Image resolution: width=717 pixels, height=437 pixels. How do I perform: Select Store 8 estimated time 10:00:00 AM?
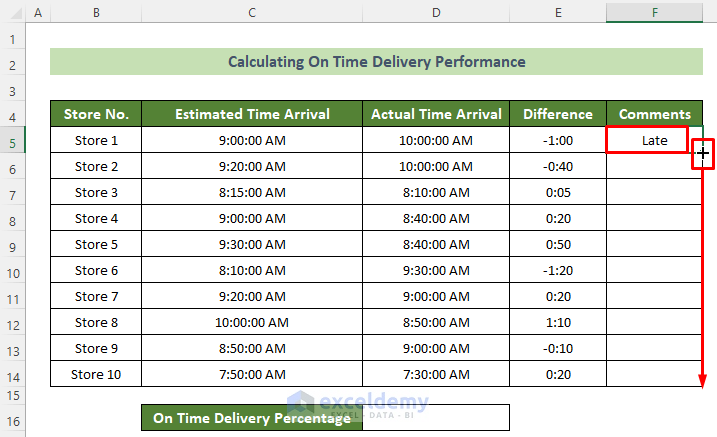[x=252, y=323]
